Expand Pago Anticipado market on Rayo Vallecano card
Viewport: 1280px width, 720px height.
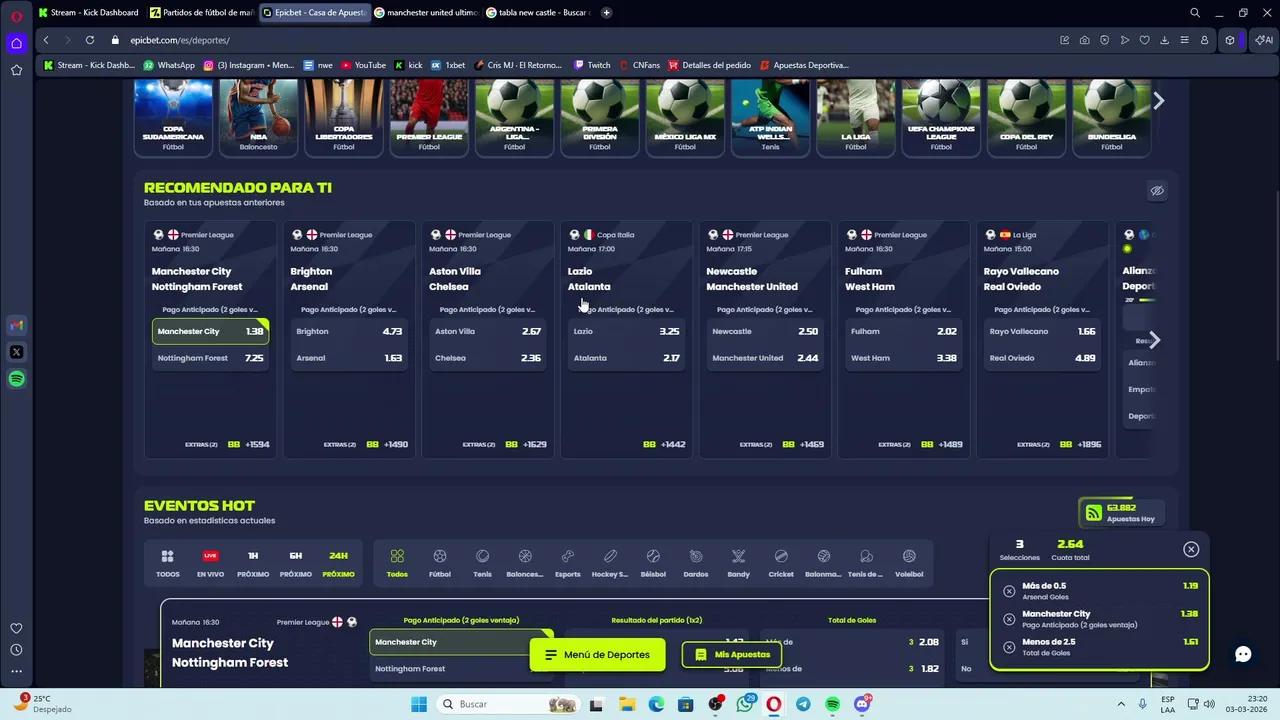(x=1042, y=309)
